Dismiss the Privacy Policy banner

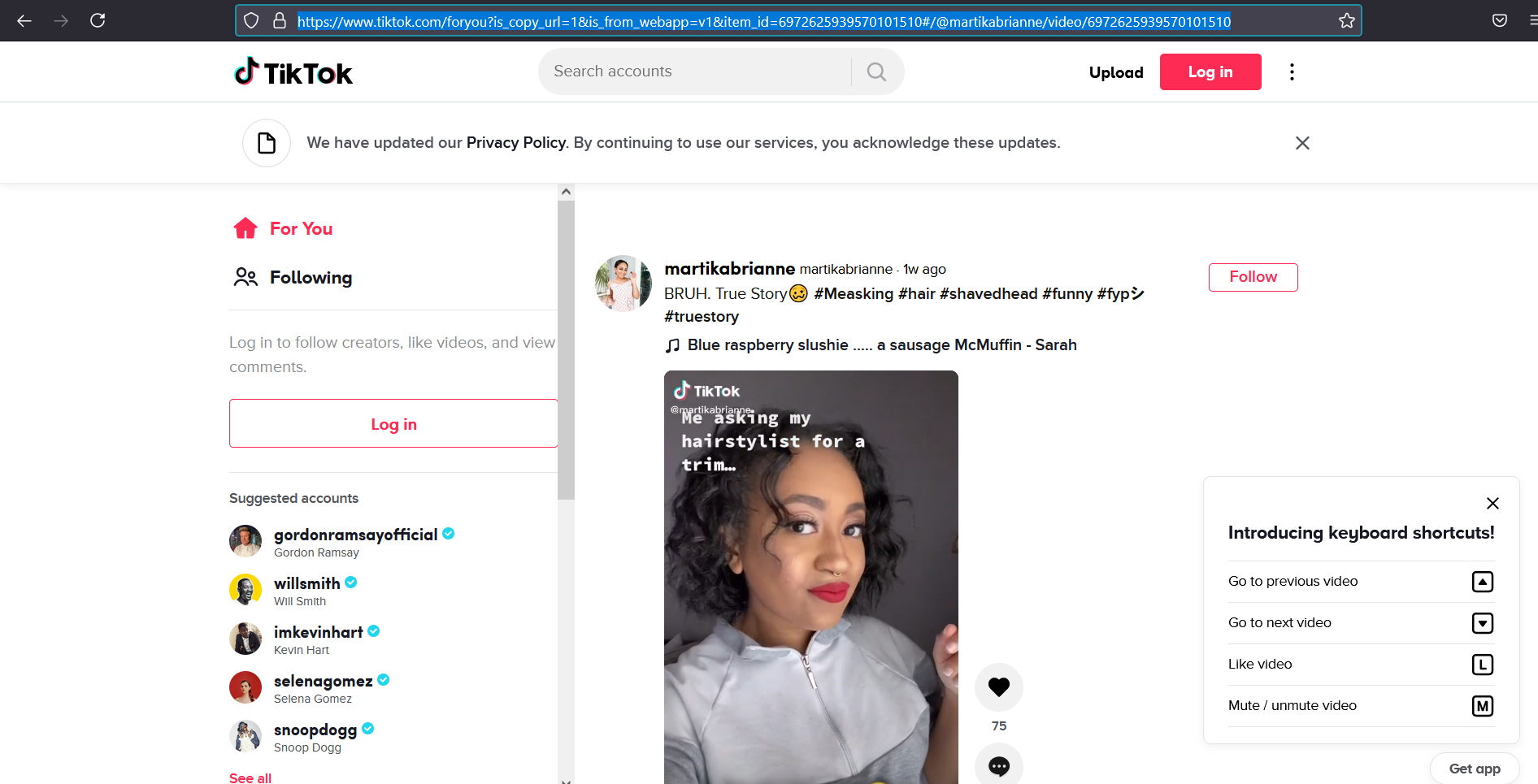pos(1302,143)
